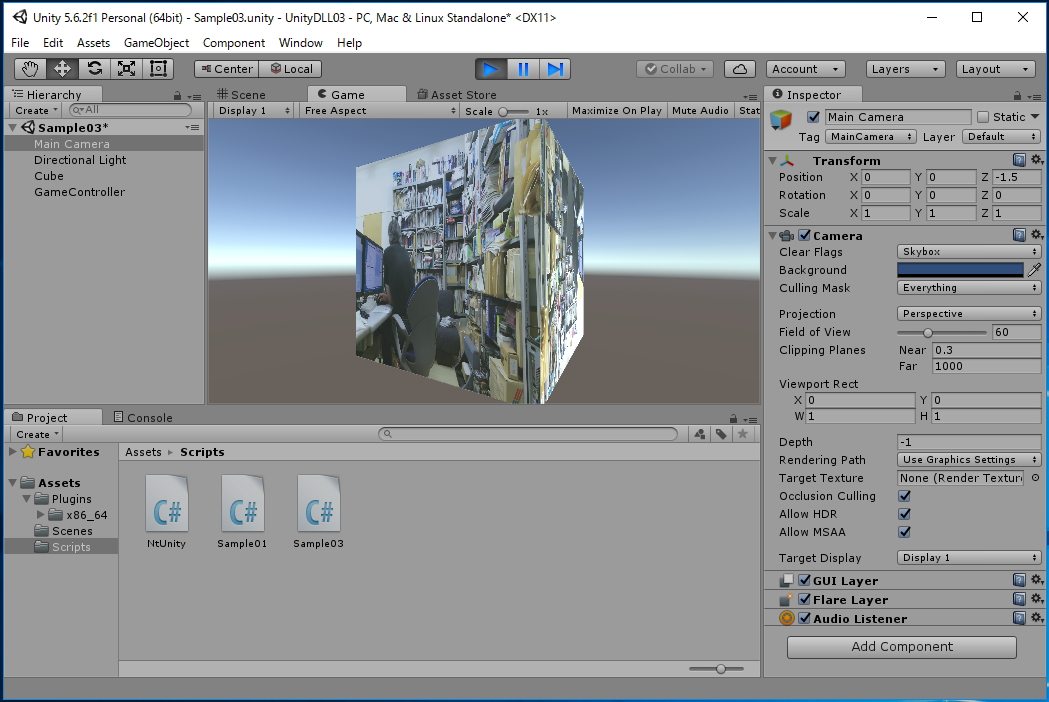Open the Projection dropdown
This screenshot has width=1049, height=702.
968,314
